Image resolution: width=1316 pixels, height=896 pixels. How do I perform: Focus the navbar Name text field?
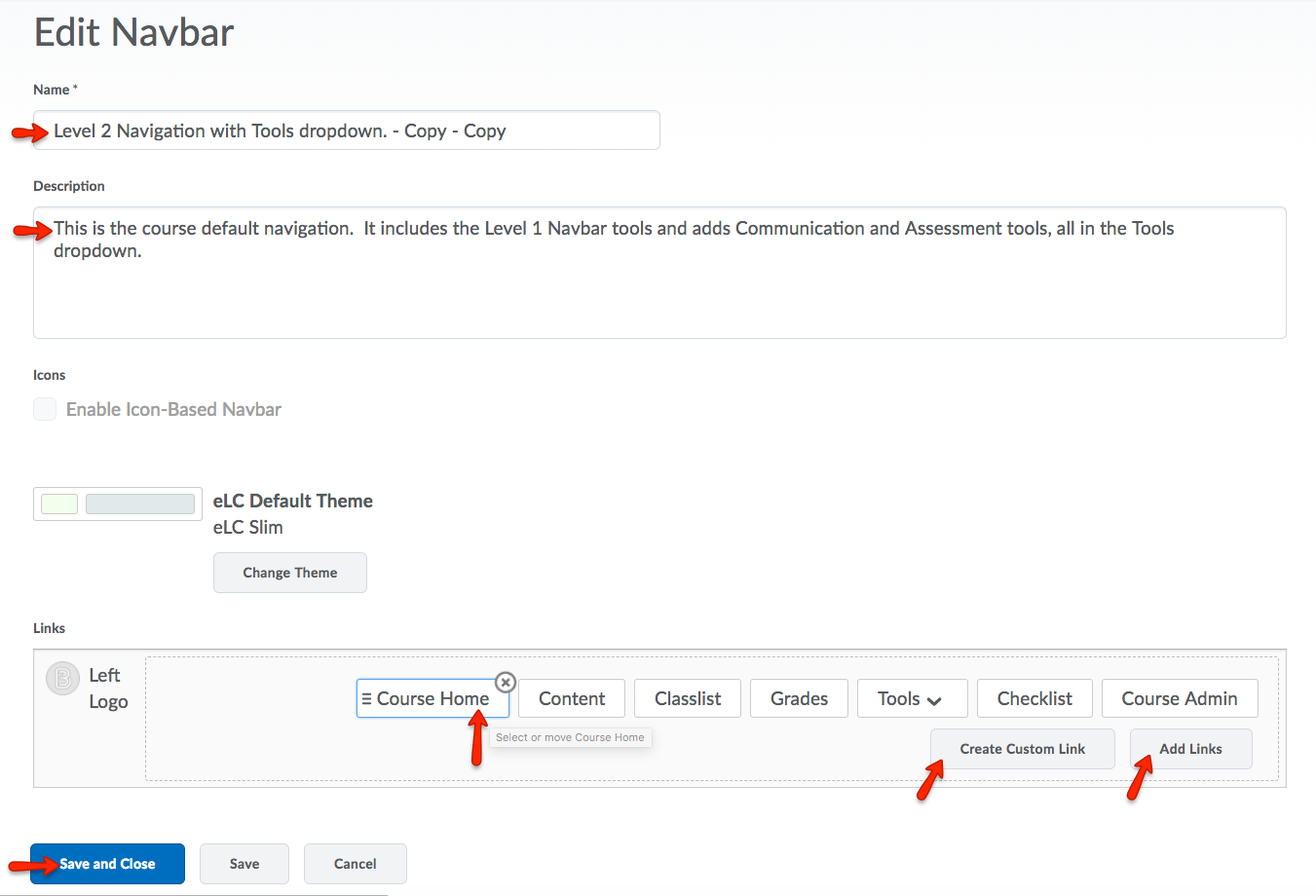346,131
